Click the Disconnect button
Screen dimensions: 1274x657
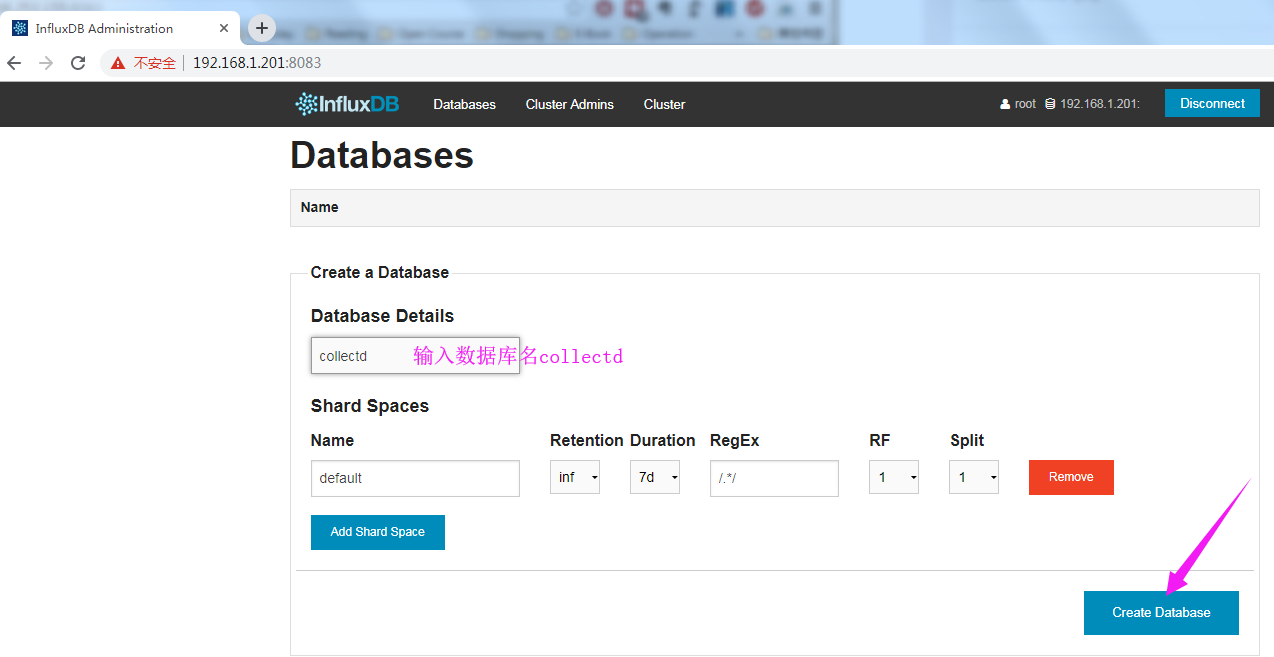1212,103
